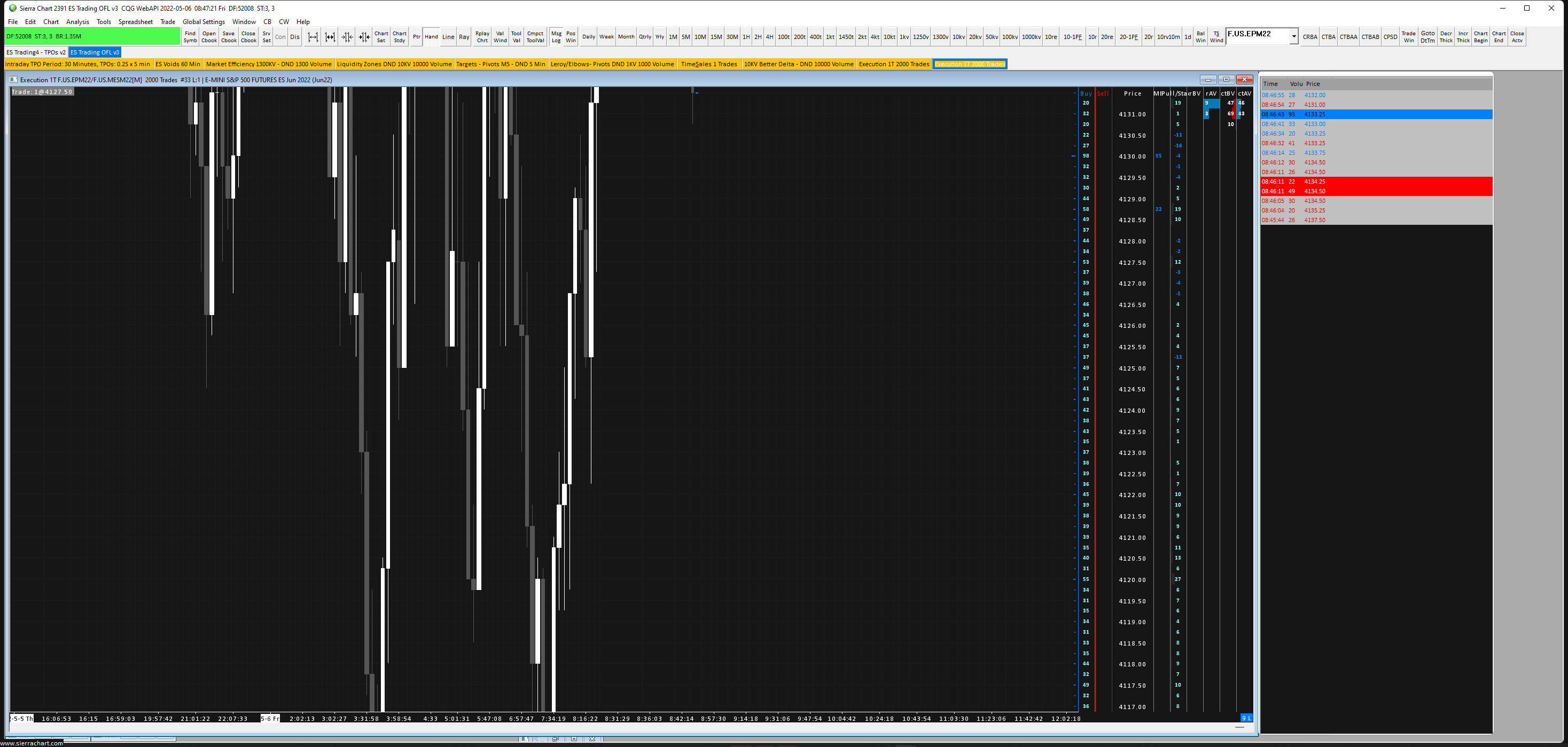Click the Chart Stdy toolbar button

(399, 37)
